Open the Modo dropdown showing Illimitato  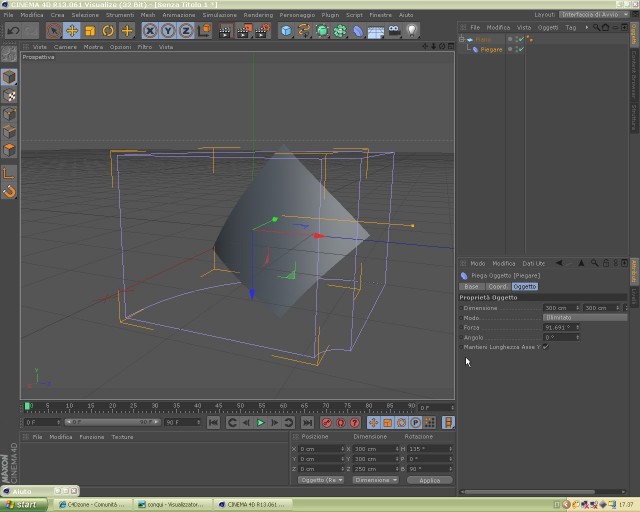coord(585,318)
